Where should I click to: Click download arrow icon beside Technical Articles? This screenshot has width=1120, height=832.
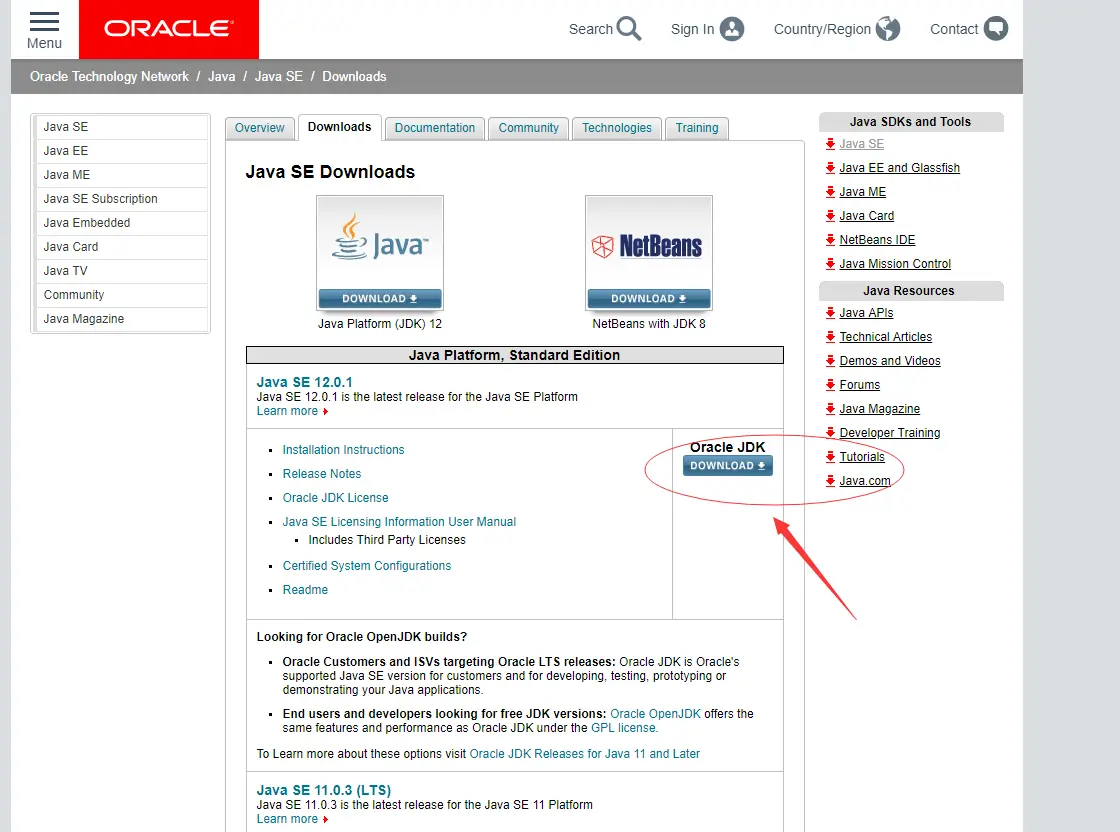pos(830,336)
